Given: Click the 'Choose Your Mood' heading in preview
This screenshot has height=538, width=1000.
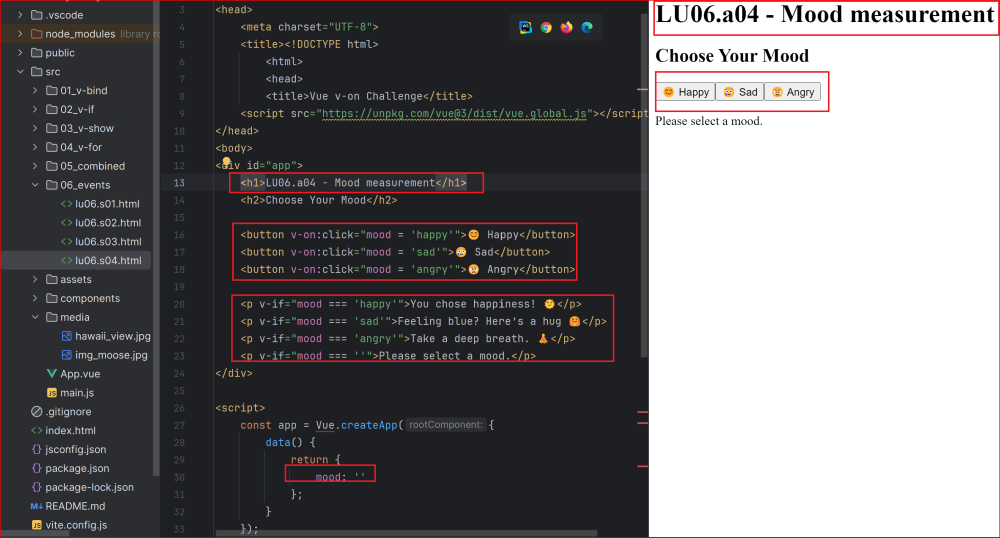Looking at the screenshot, I should click(x=732, y=56).
